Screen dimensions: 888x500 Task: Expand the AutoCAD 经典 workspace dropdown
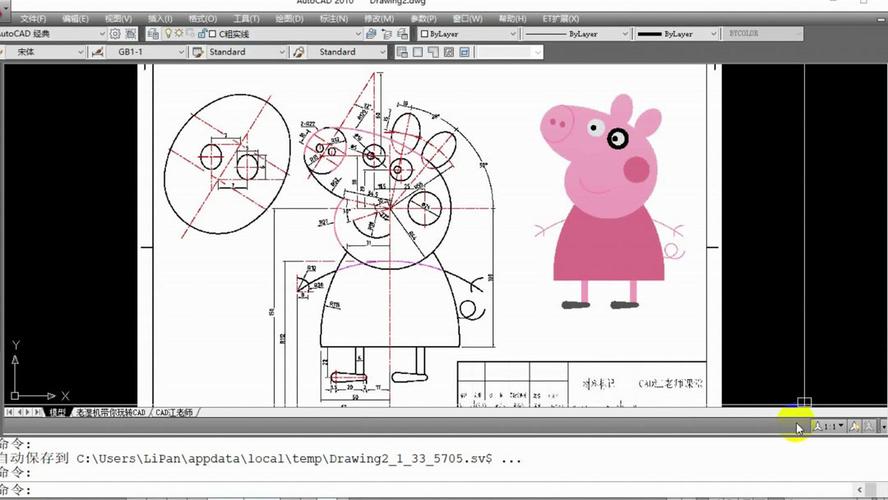click(102, 34)
